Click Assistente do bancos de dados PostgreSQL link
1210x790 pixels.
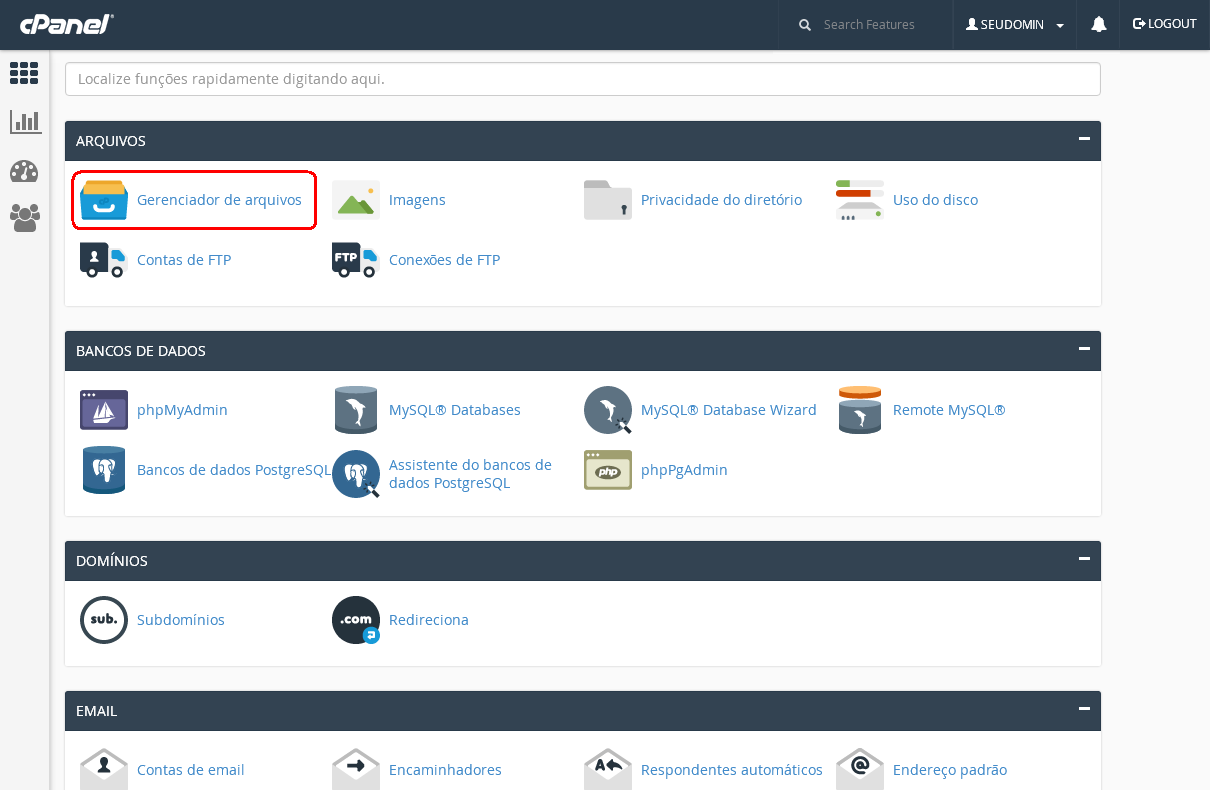tap(470, 474)
